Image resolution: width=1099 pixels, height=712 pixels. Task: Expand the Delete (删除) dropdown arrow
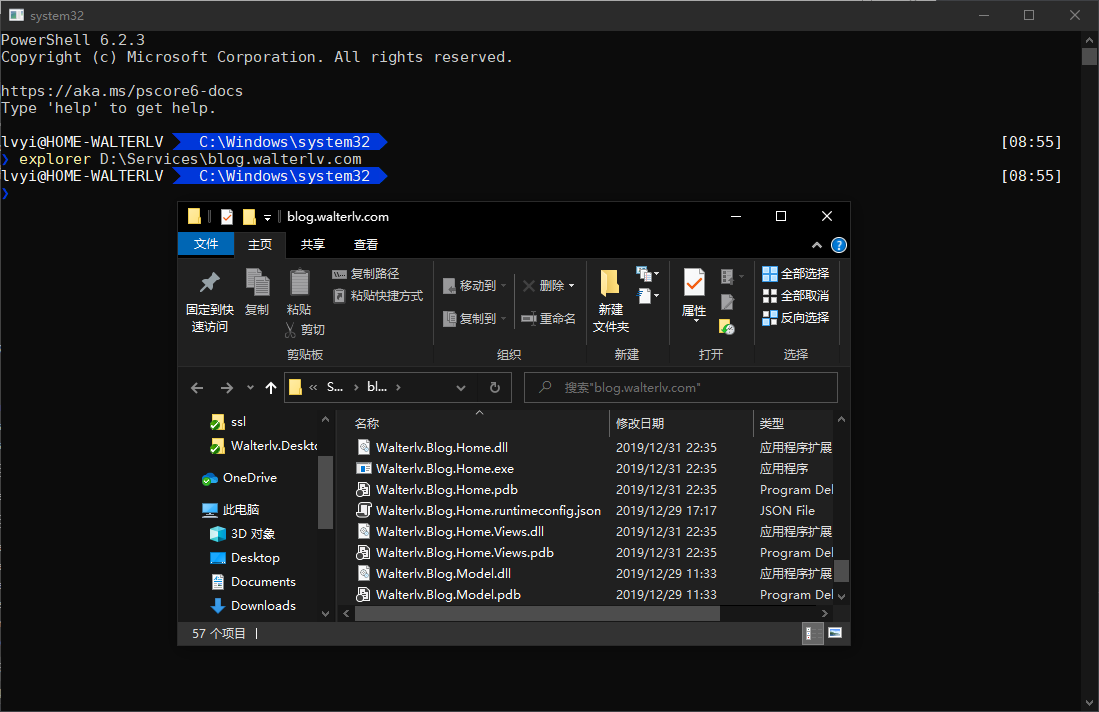point(572,286)
